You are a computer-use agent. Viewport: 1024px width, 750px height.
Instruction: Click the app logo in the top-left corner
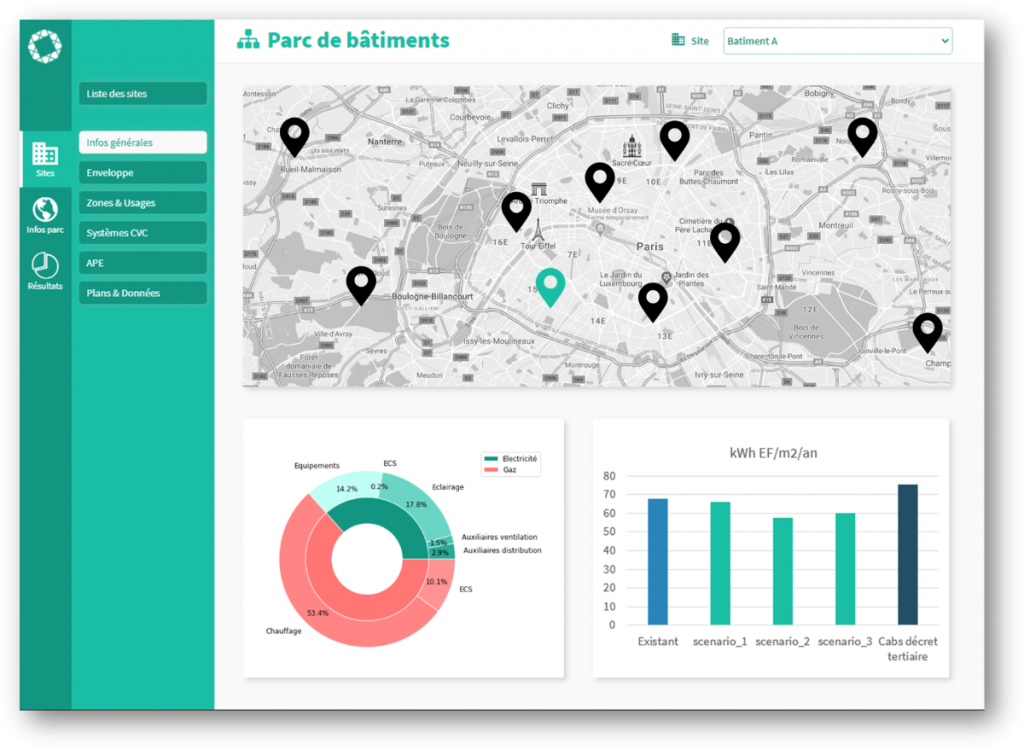point(42,45)
